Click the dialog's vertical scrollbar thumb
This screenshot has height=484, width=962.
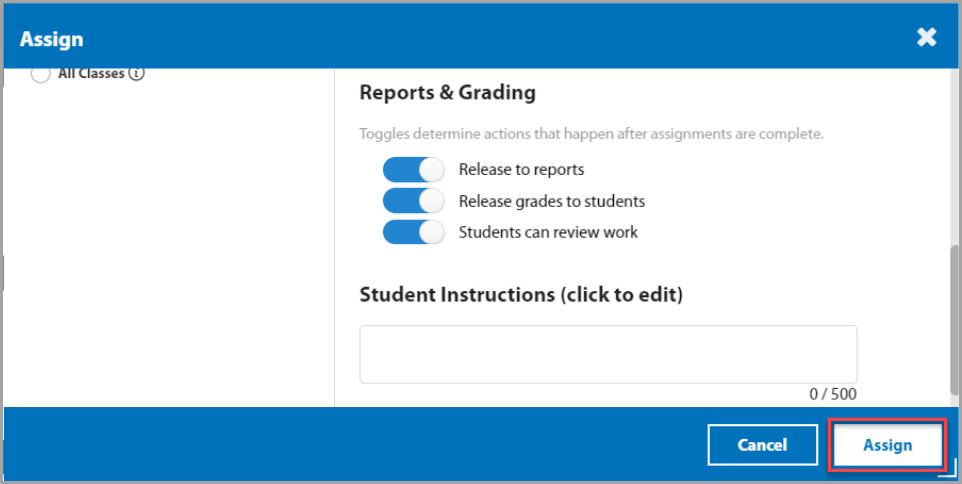[x=954, y=320]
